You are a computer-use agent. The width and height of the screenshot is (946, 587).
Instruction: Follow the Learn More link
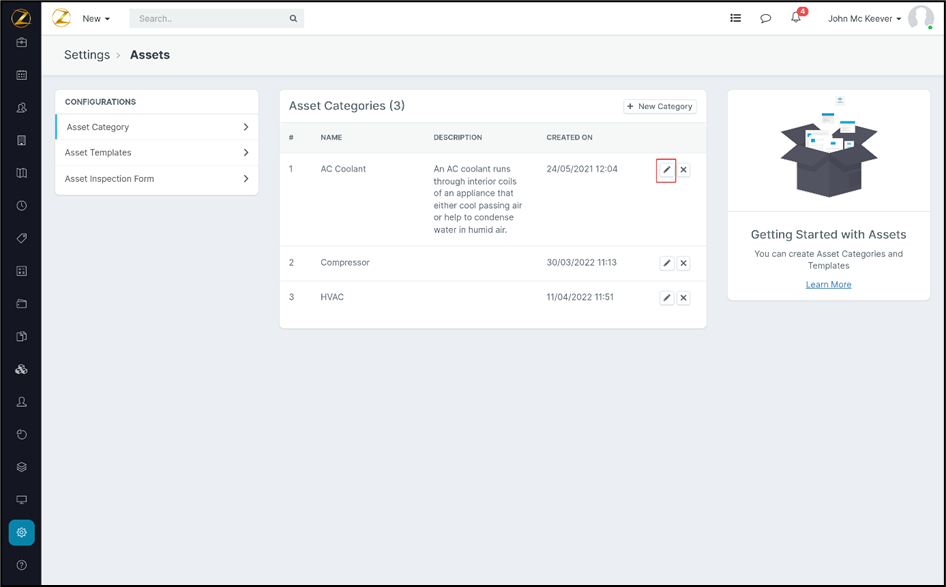[828, 285]
